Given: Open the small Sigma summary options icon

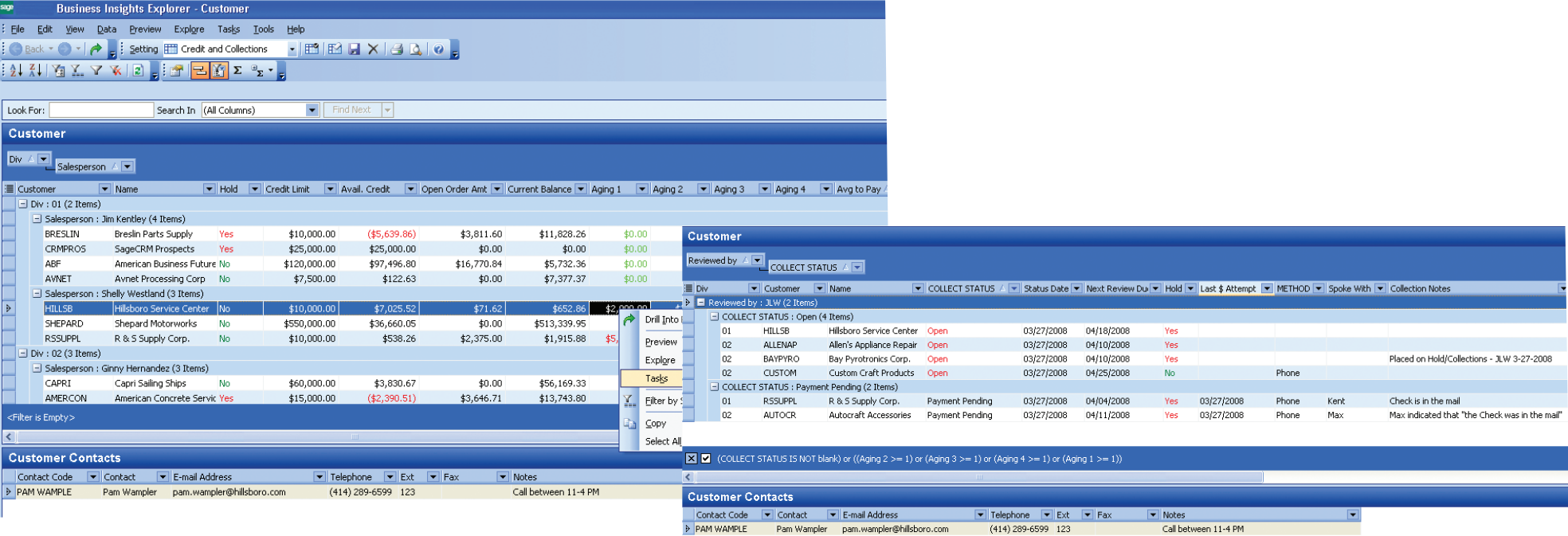Looking at the screenshot, I should pos(257,71).
